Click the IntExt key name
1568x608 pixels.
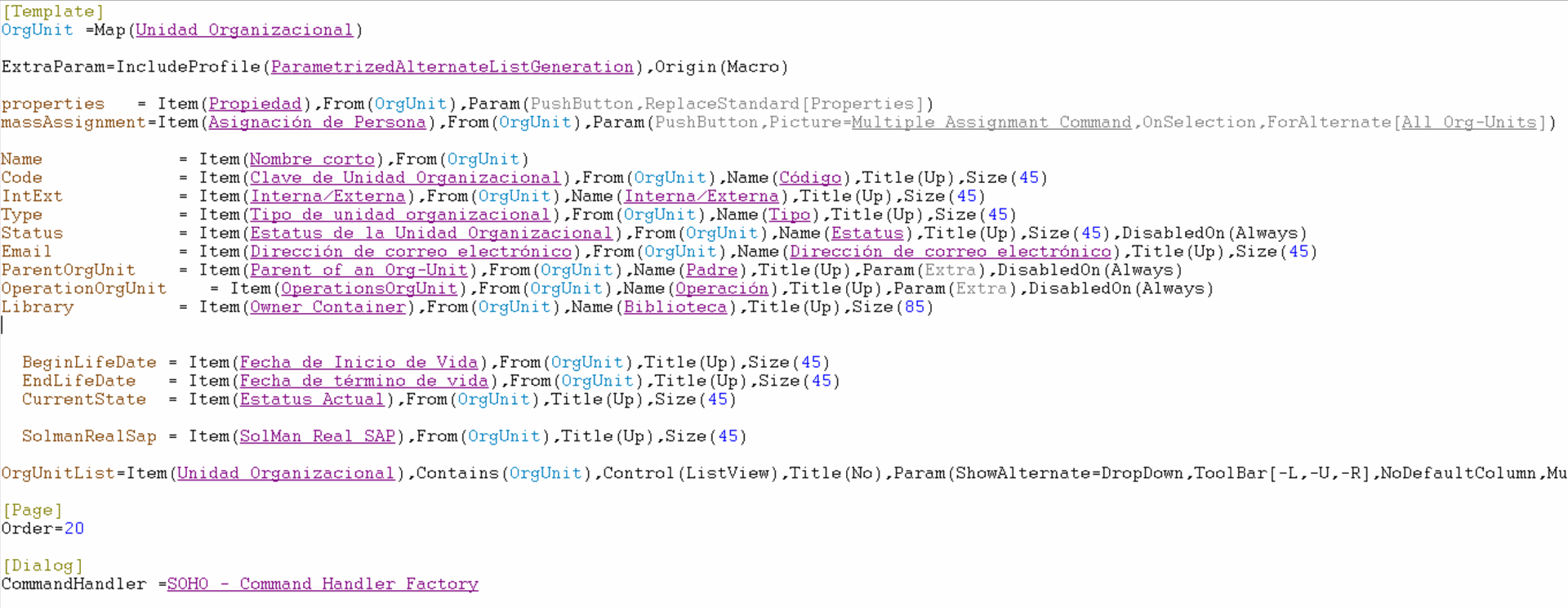(x=32, y=196)
